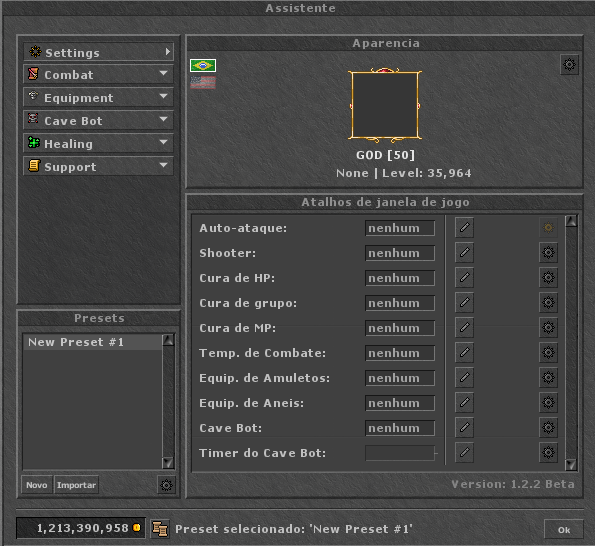The image size is (595, 546).
Task: Open the Settings menu
Action: pyautogui.click(x=98, y=52)
